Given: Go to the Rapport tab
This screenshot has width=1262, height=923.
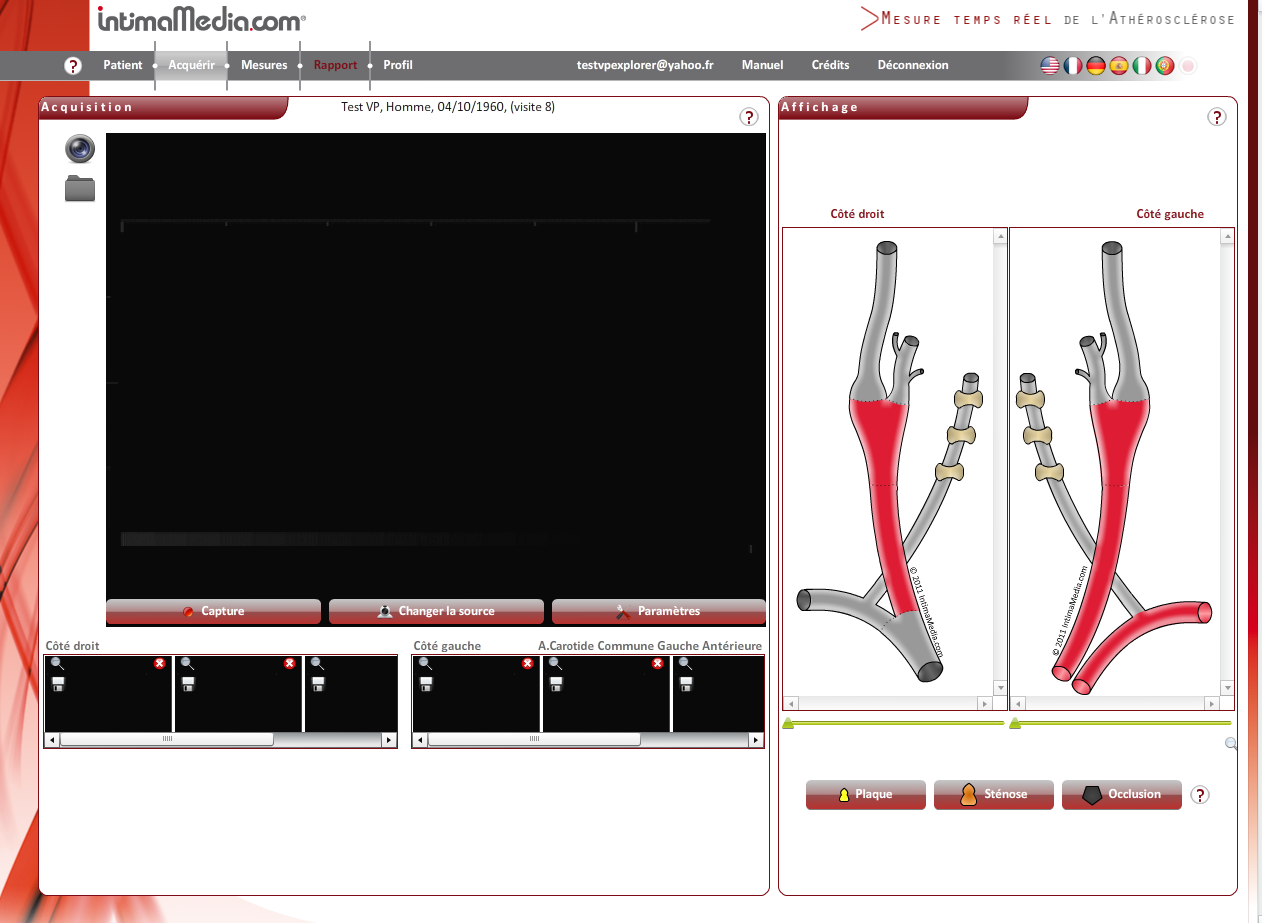Looking at the screenshot, I should tap(335, 65).
